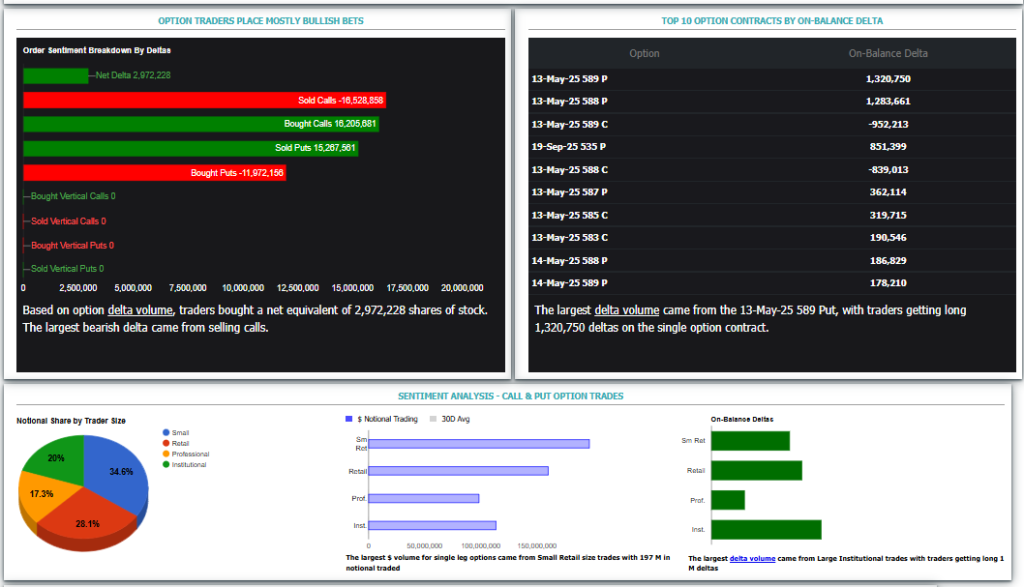Screen dimensions: 1024x587
Task: Select the 28.1% red pie slice
Action: click(x=88, y=521)
